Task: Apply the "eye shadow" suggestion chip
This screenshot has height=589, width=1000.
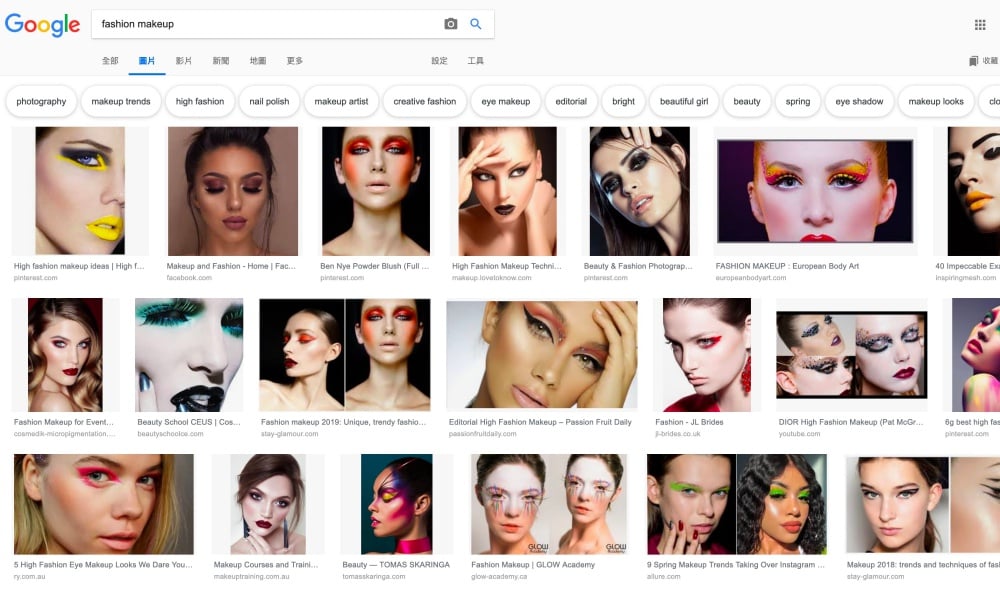Action: tap(860, 101)
